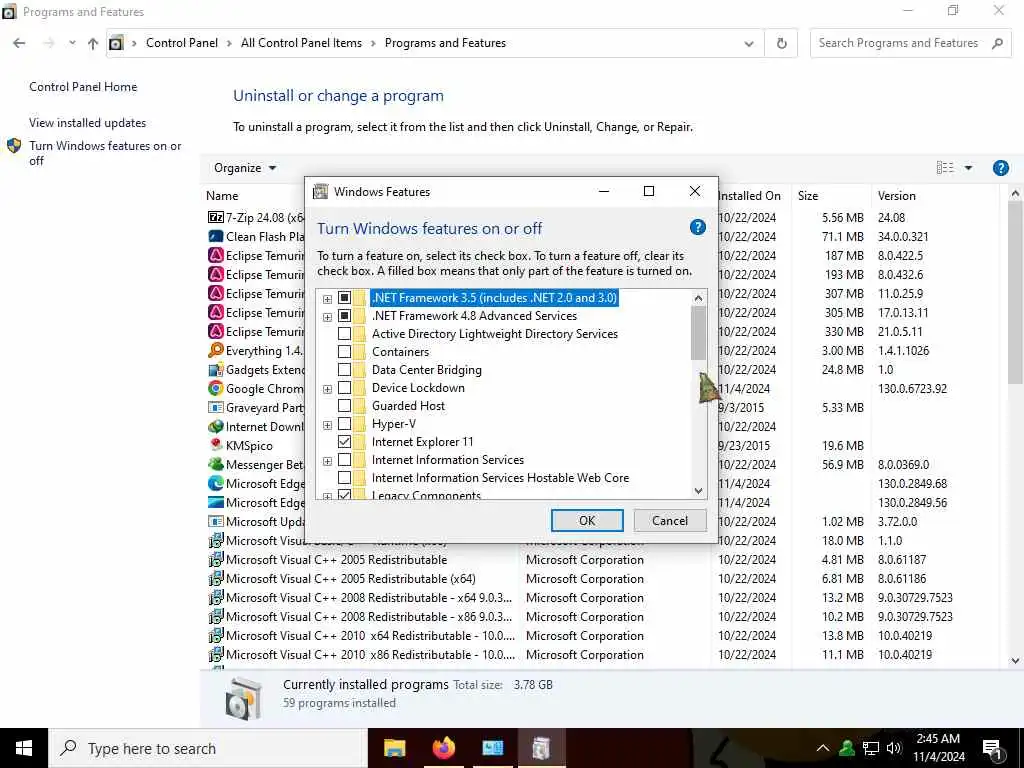
Task: Enable Hyper-V checkbox
Action: pos(344,424)
